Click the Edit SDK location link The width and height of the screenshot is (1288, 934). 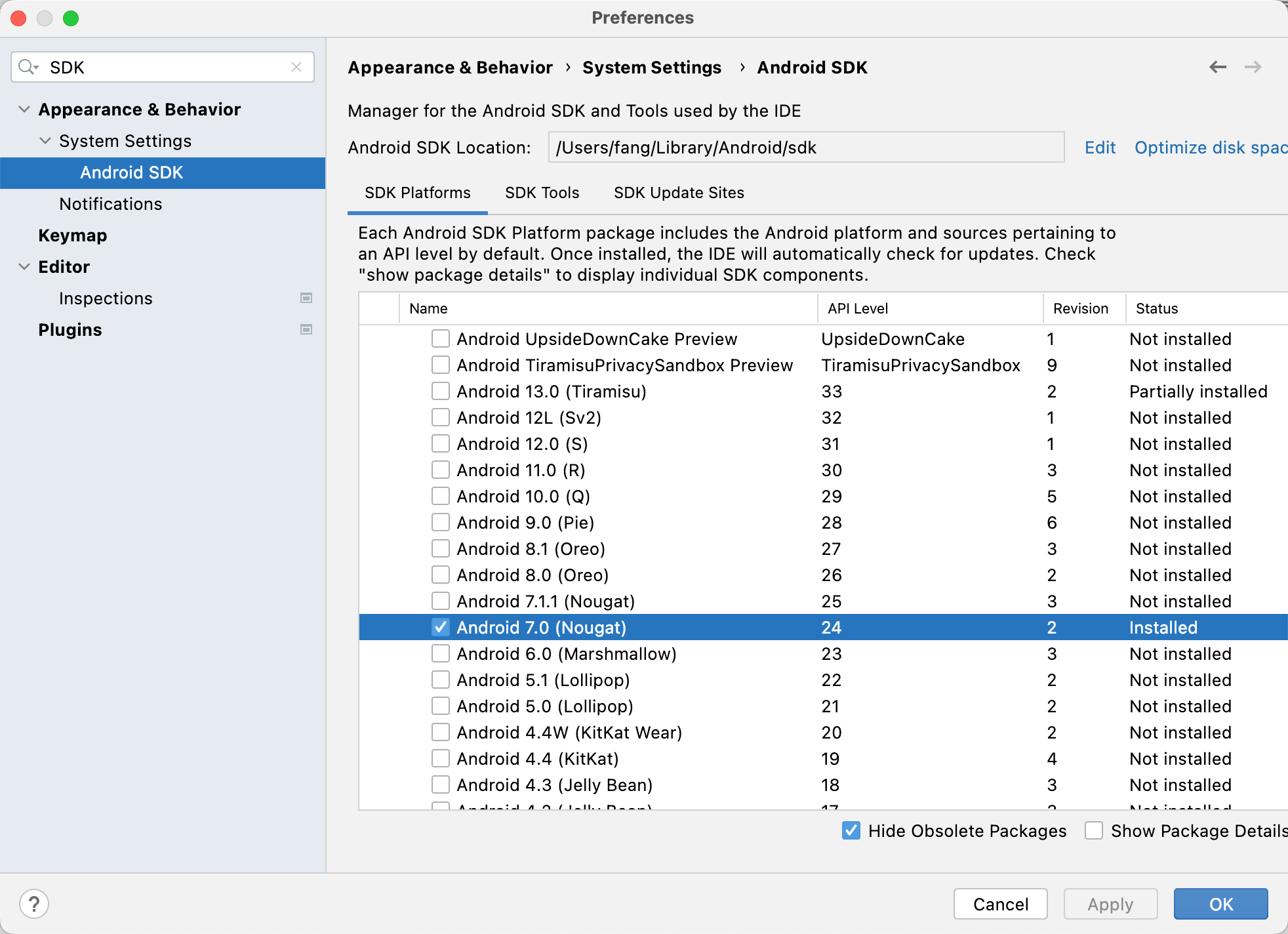[1099, 148]
